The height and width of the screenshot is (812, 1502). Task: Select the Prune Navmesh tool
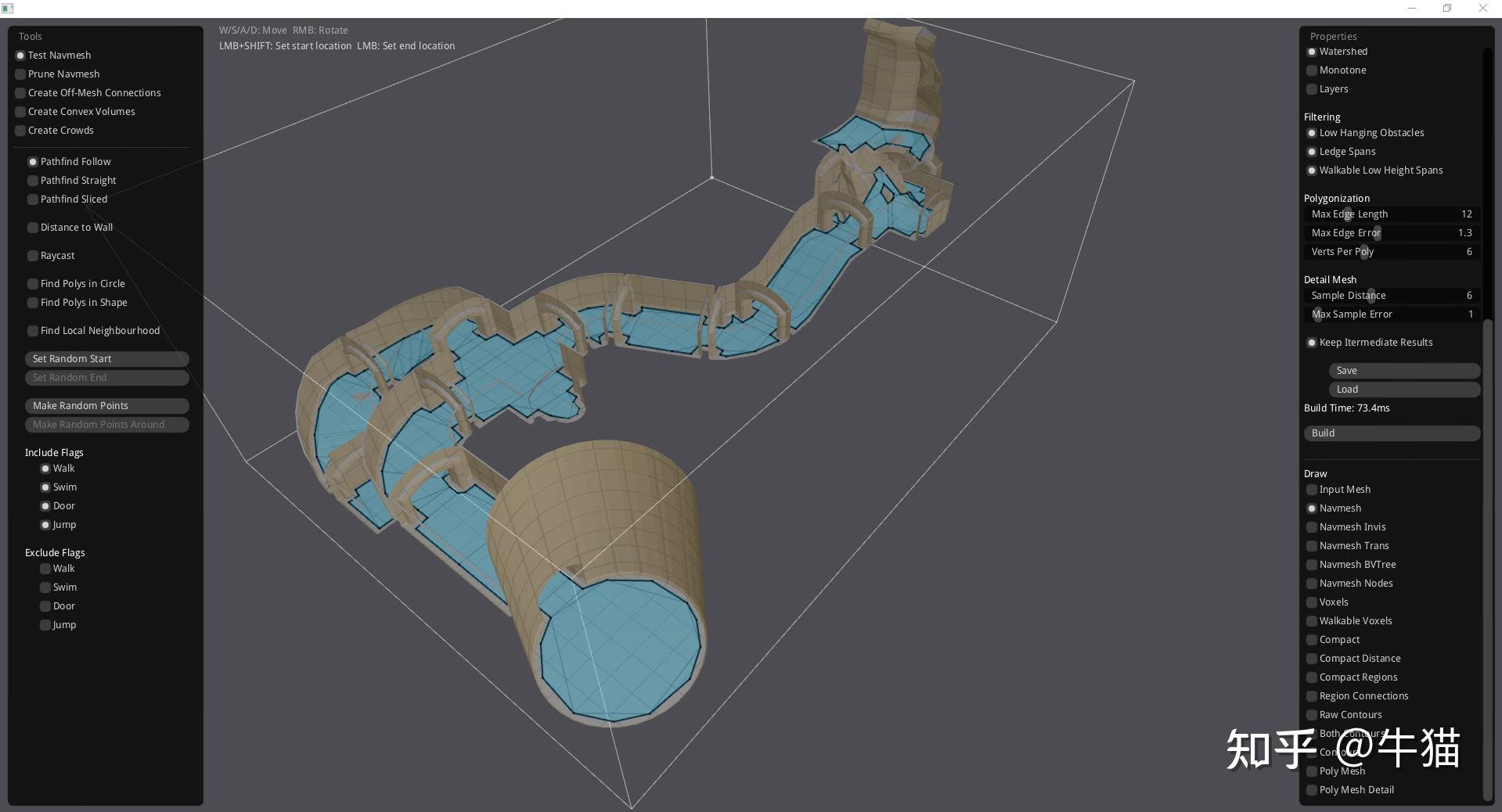pos(21,74)
